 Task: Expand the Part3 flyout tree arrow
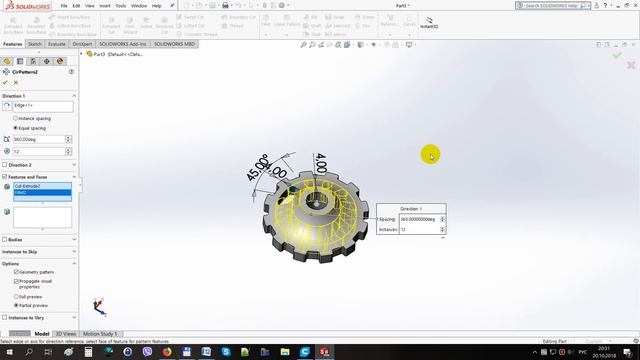(82, 54)
